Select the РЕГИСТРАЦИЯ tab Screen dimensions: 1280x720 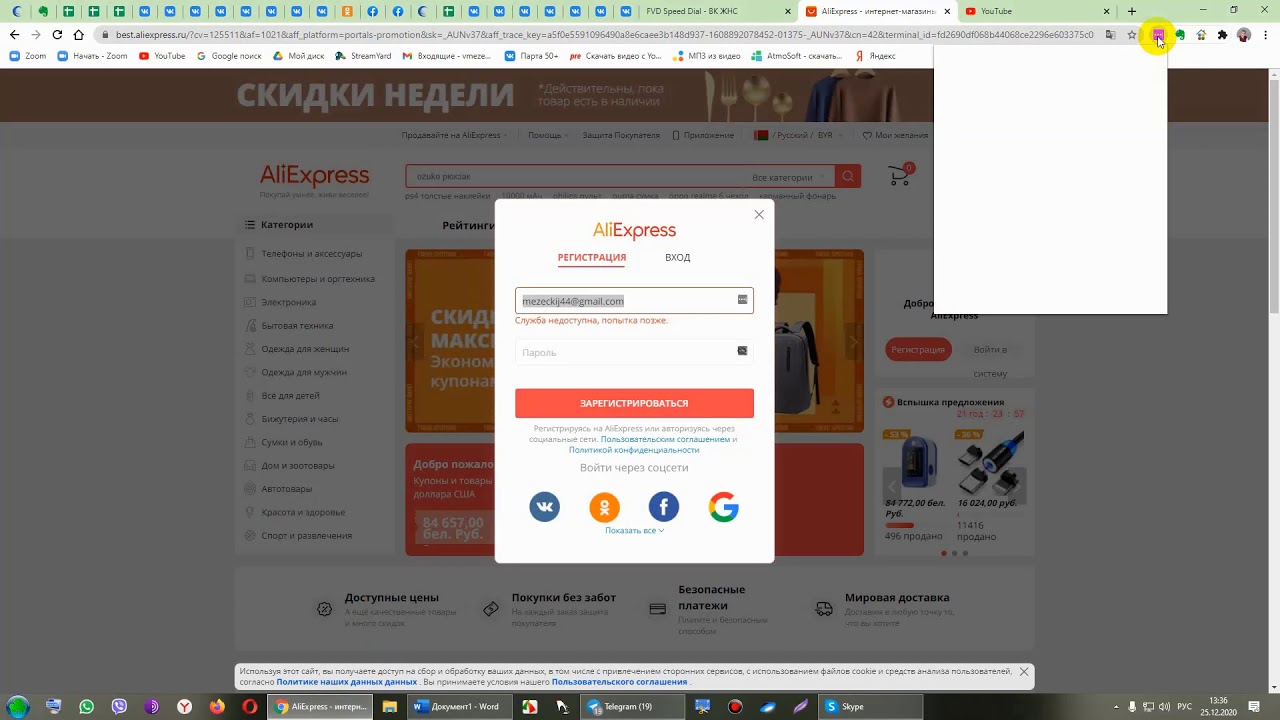592,258
